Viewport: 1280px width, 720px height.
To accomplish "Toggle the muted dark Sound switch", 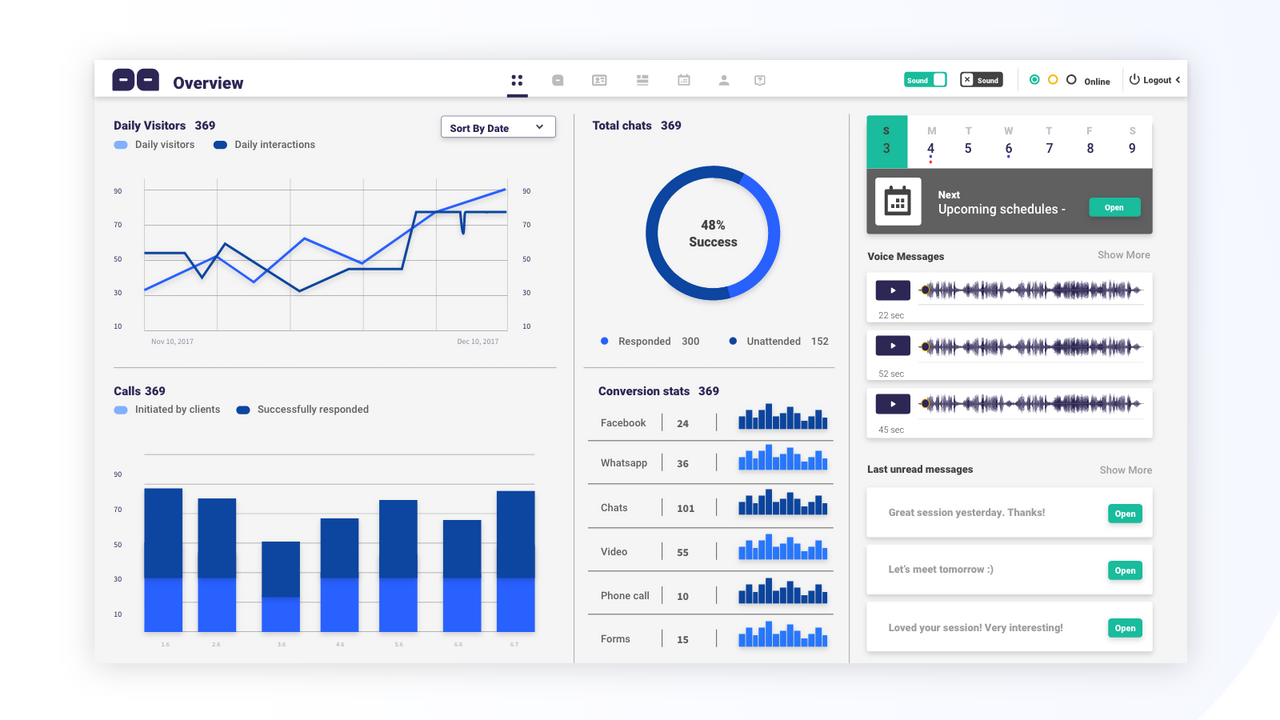I will pos(981,78).
